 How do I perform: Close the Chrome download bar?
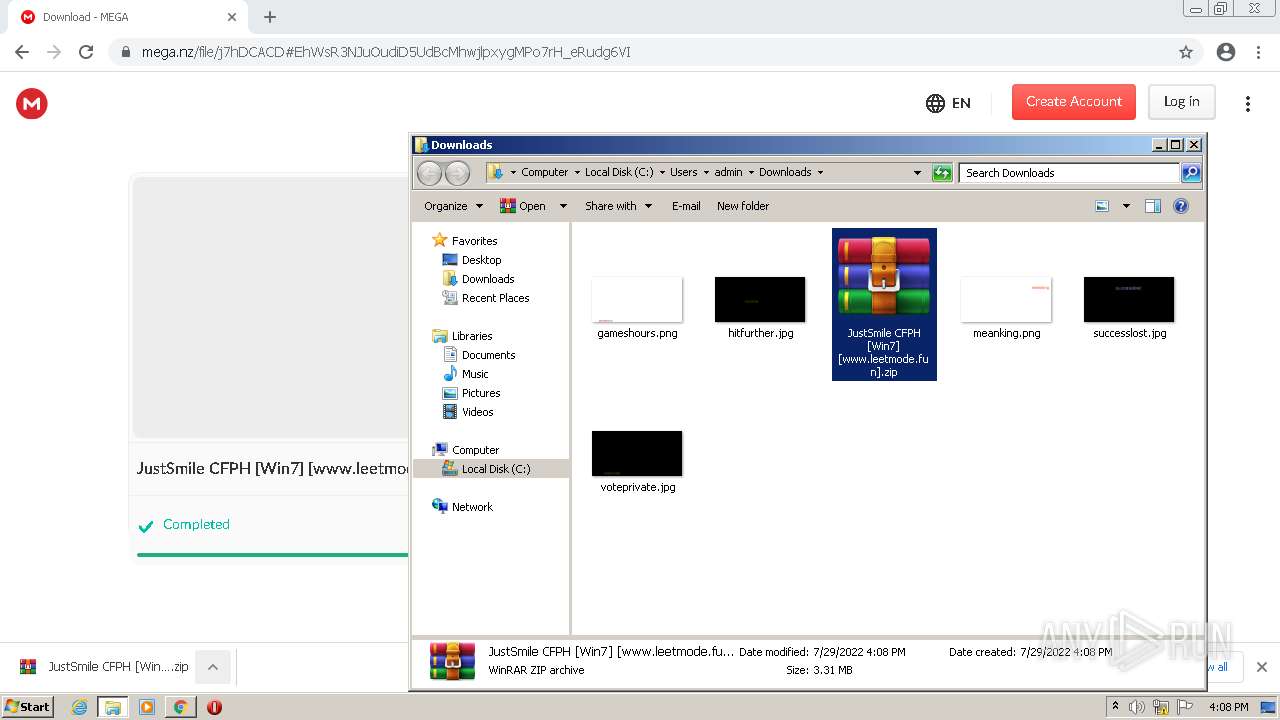coord(1261,667)
